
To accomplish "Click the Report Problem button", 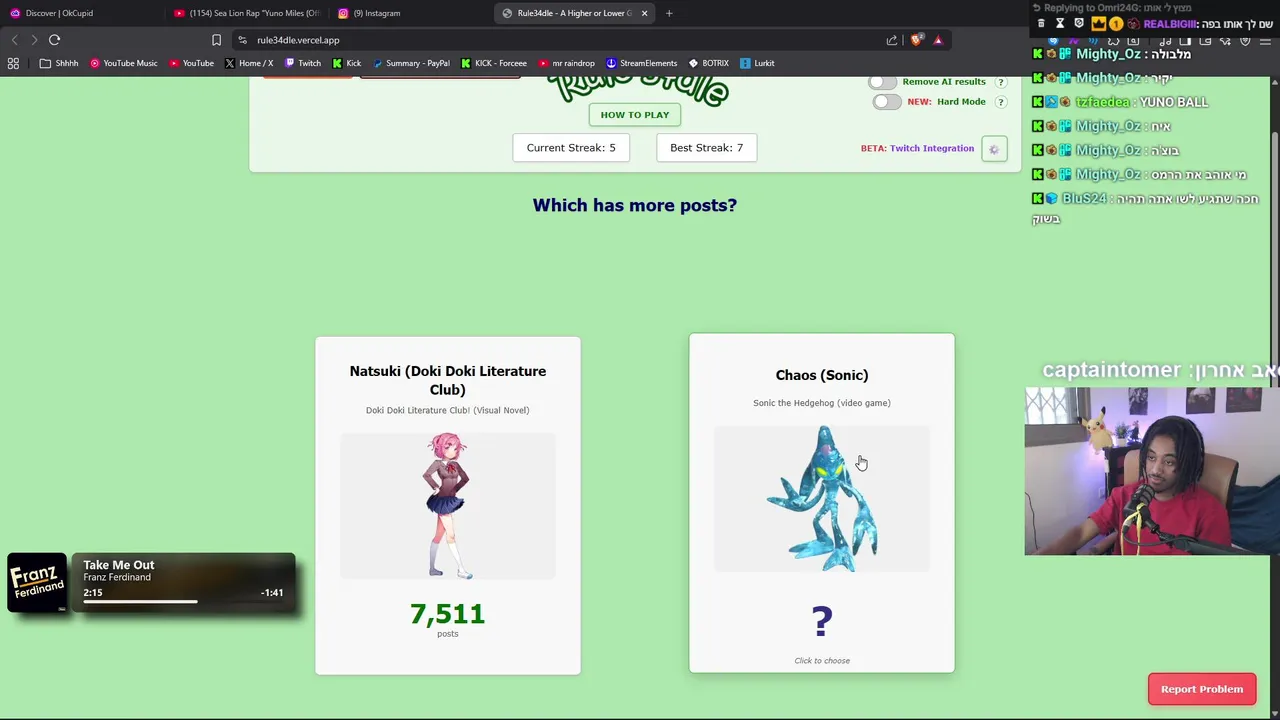I will tap(1202, 689).
